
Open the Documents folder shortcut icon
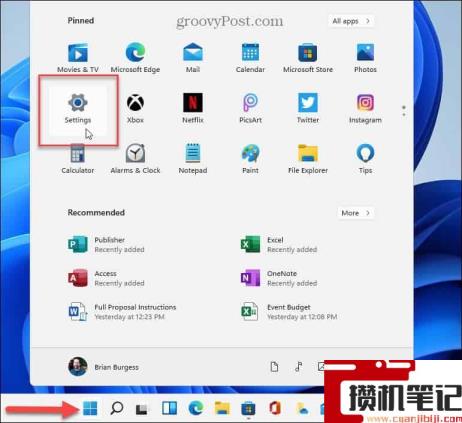[274, 367]
